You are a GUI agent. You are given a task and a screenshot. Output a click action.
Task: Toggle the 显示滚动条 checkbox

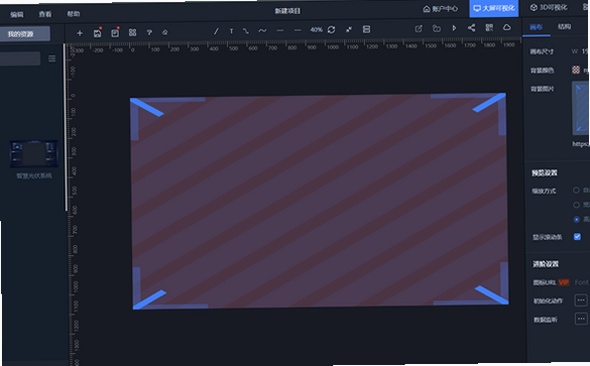pyautogui.click(x=577, y=236)
